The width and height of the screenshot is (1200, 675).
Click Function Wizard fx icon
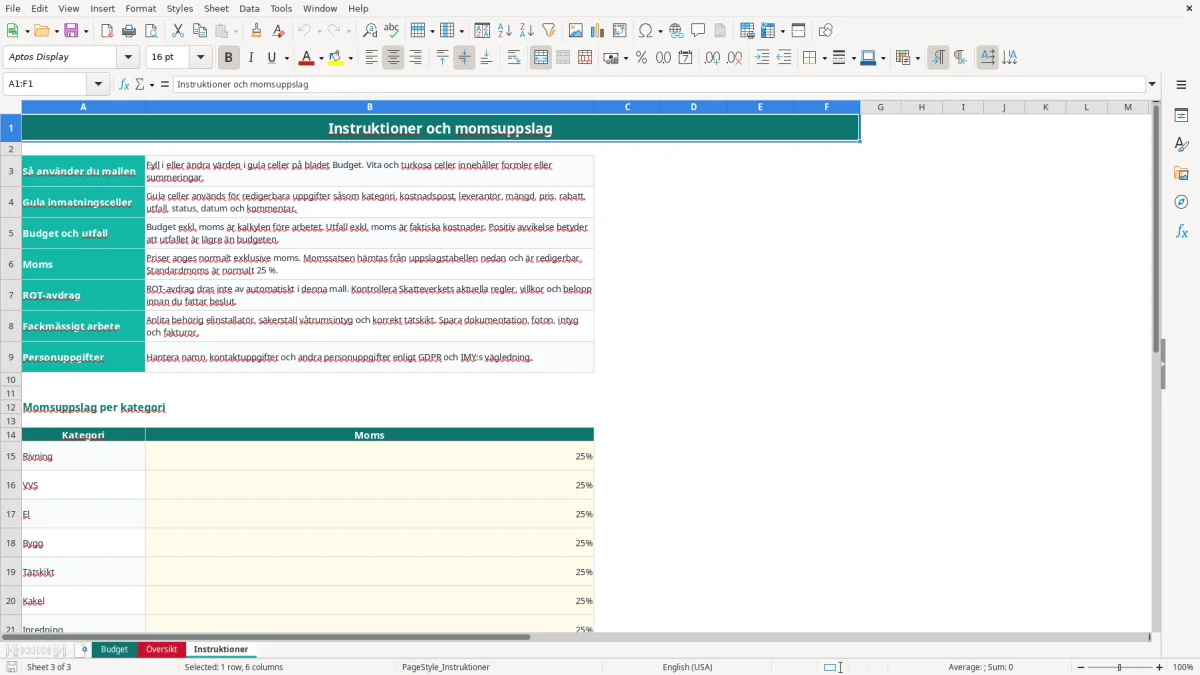[x=125, y=85]
